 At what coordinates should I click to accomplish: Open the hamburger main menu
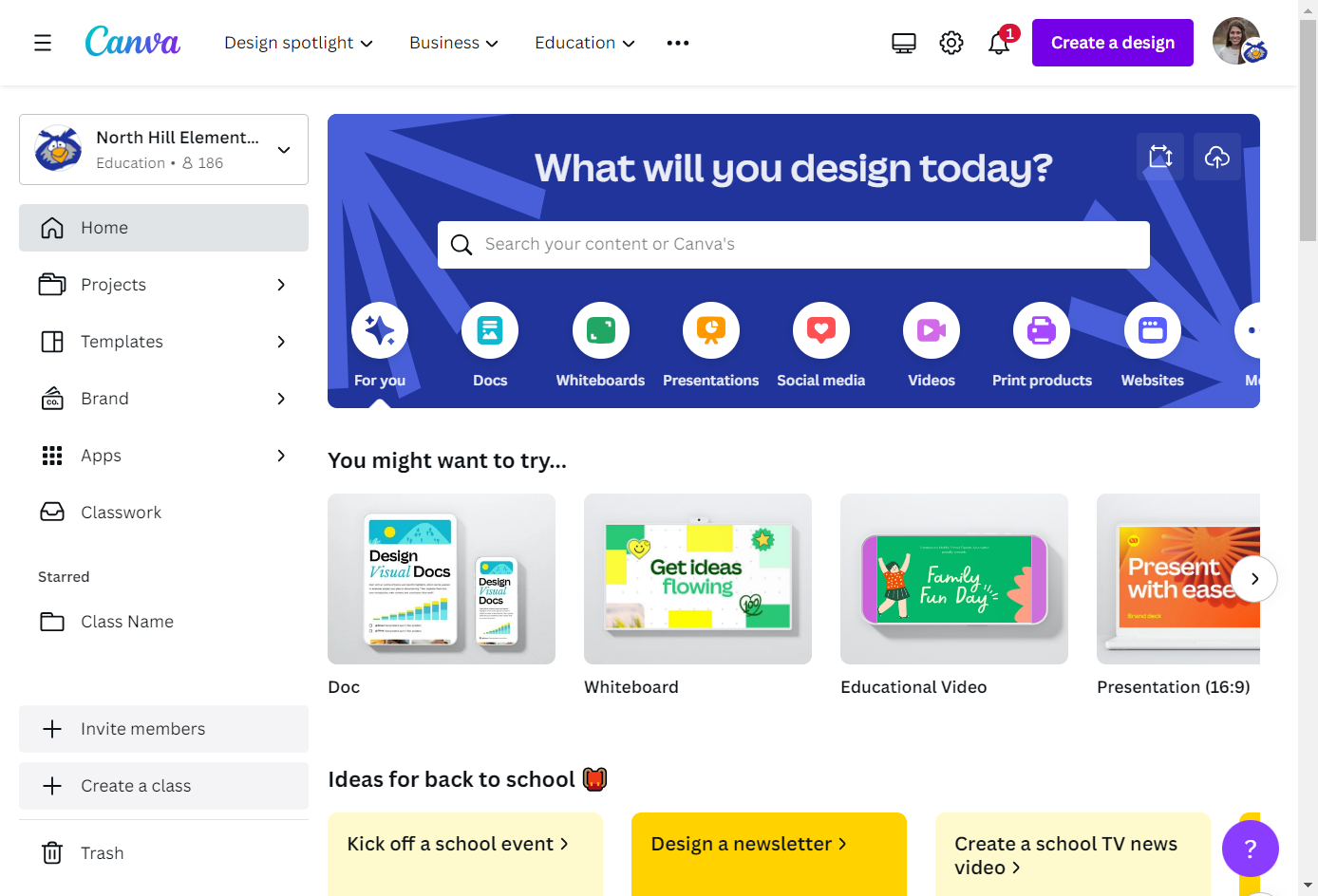point(43,43)
